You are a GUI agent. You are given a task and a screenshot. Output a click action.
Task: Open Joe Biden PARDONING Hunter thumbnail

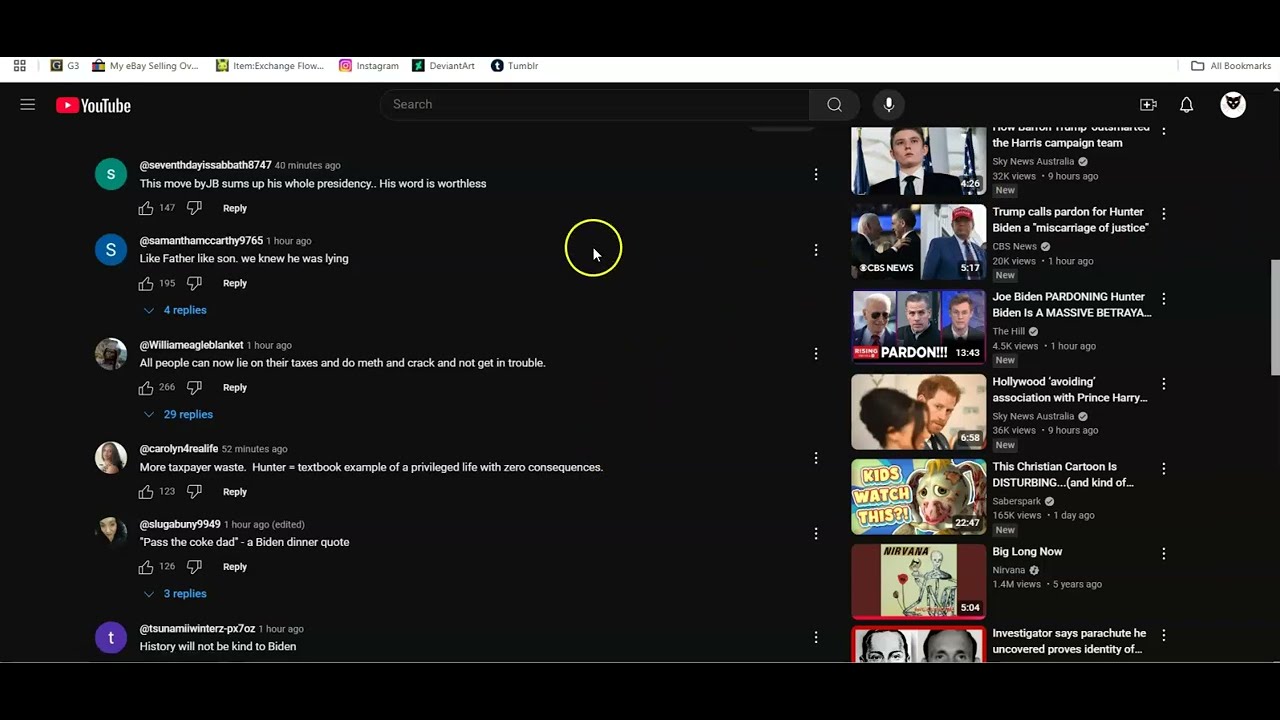(918, 327)
